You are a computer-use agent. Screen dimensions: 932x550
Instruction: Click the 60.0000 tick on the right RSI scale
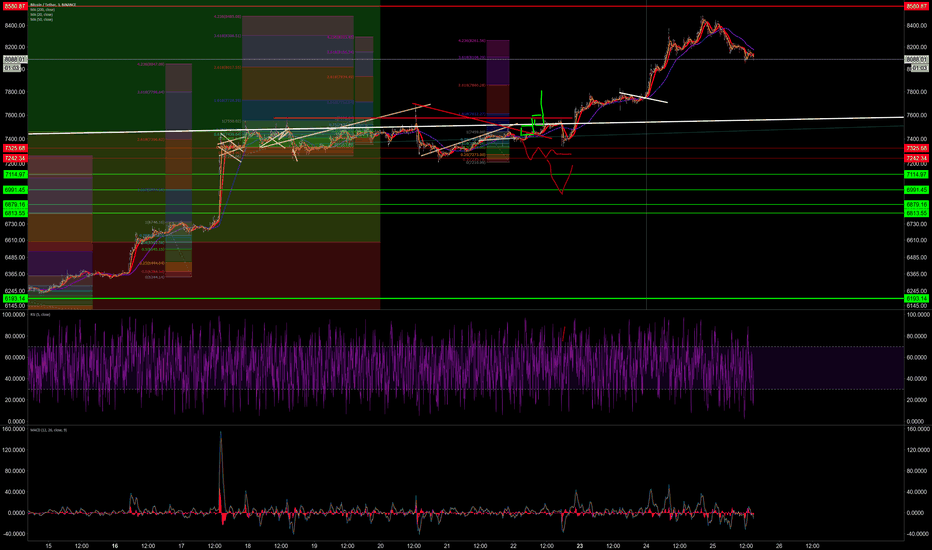(918, 357)
